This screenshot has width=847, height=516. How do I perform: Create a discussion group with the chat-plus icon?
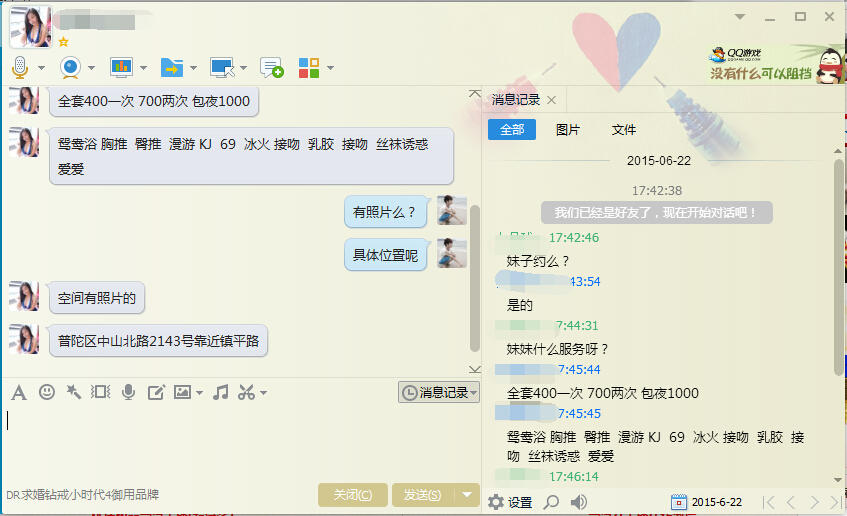coord(271,68)
